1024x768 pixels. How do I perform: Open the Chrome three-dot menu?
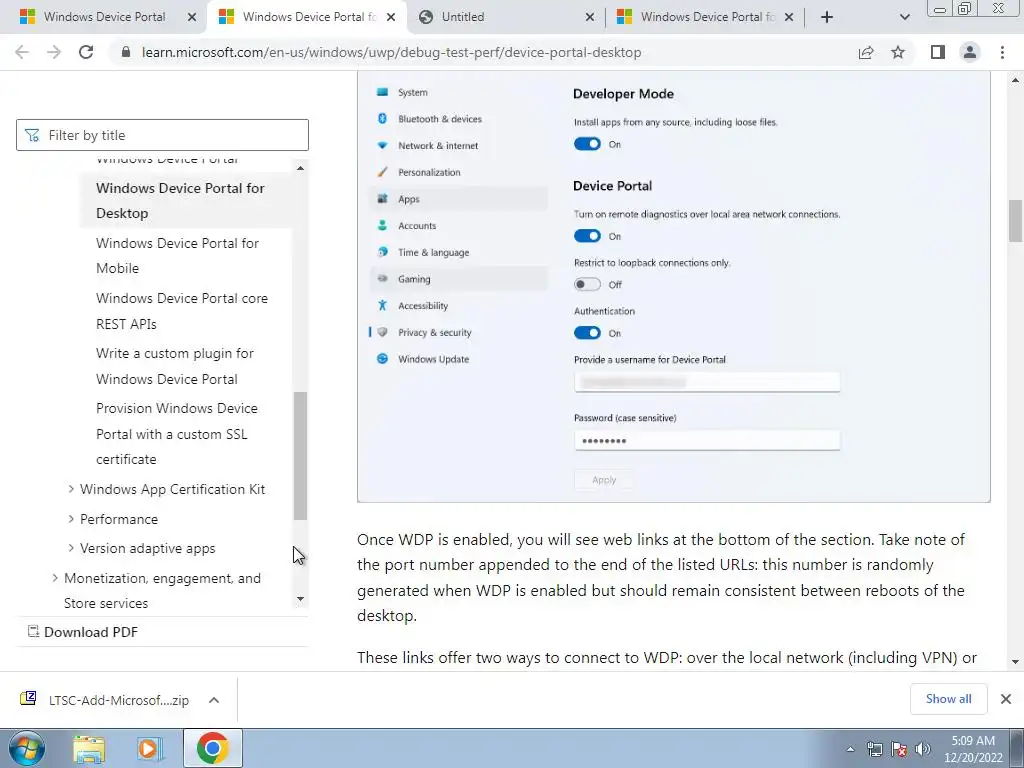point(1002,52)
